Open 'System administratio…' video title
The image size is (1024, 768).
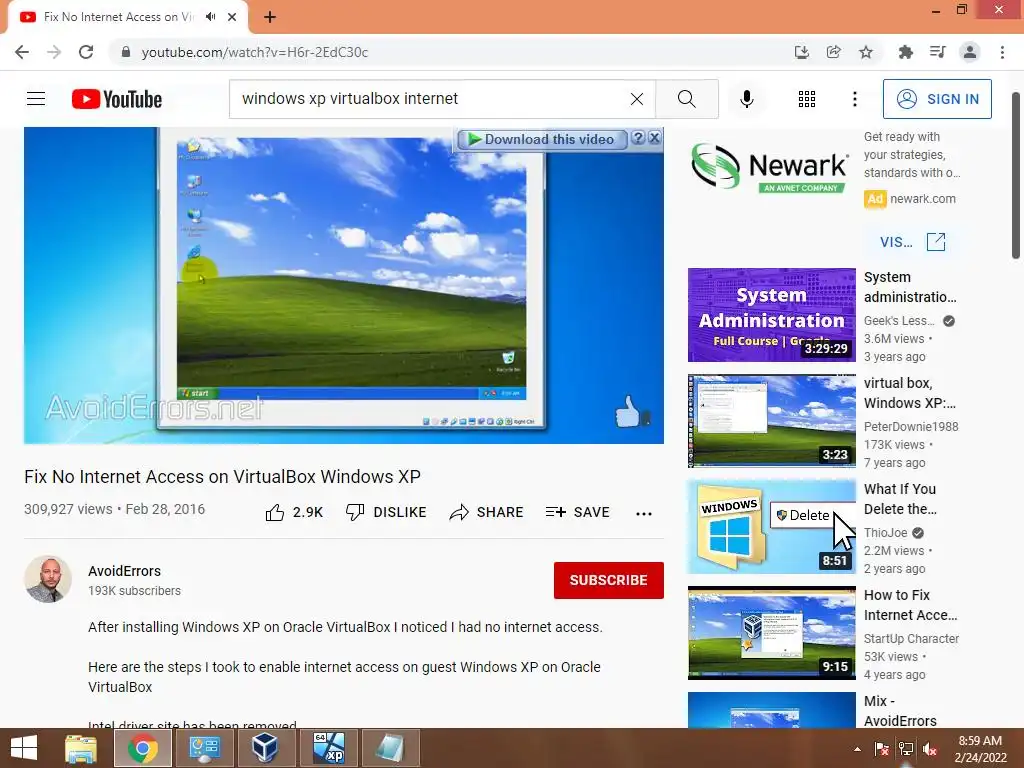click(x=910, y=287)
